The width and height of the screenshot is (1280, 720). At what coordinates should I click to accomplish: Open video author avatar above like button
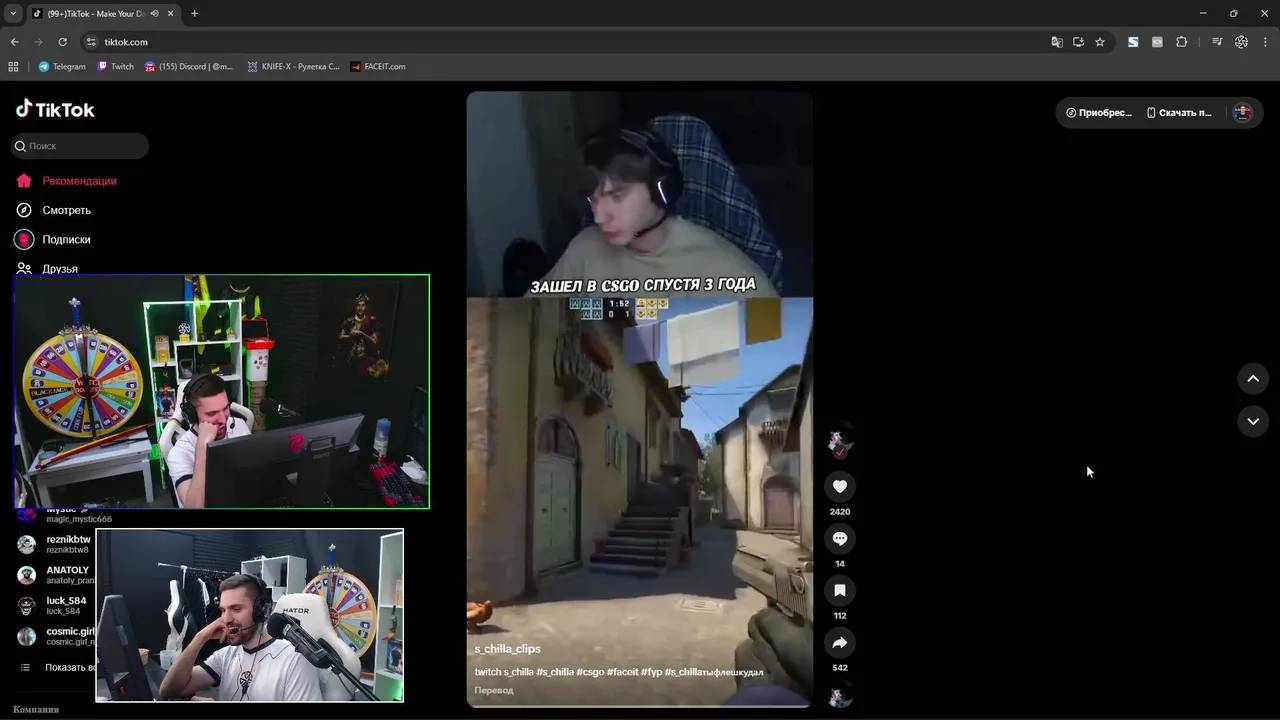coord(840,444)
